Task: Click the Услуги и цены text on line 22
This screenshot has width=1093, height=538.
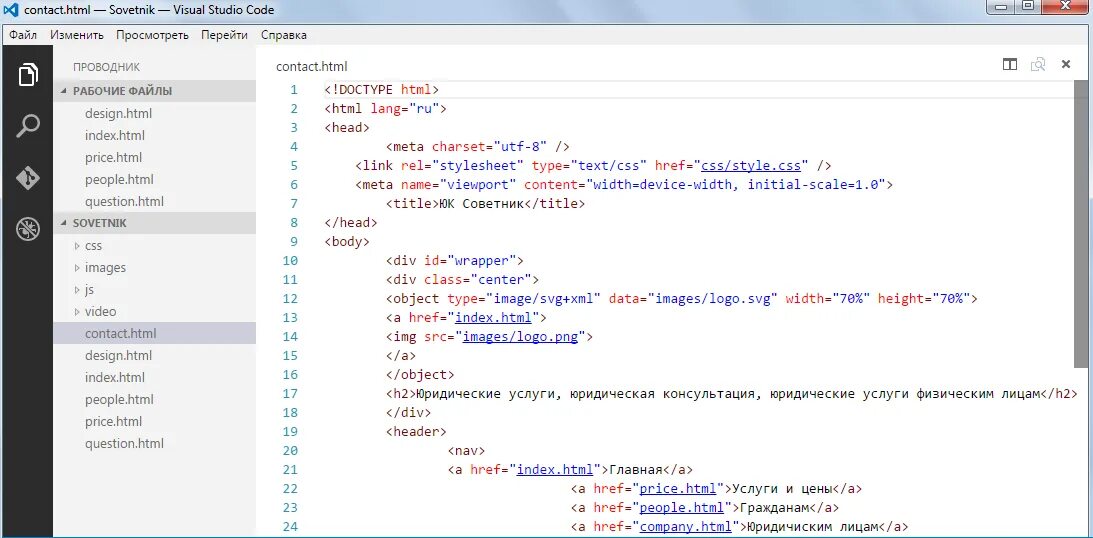Action: (x=781, y=489)
